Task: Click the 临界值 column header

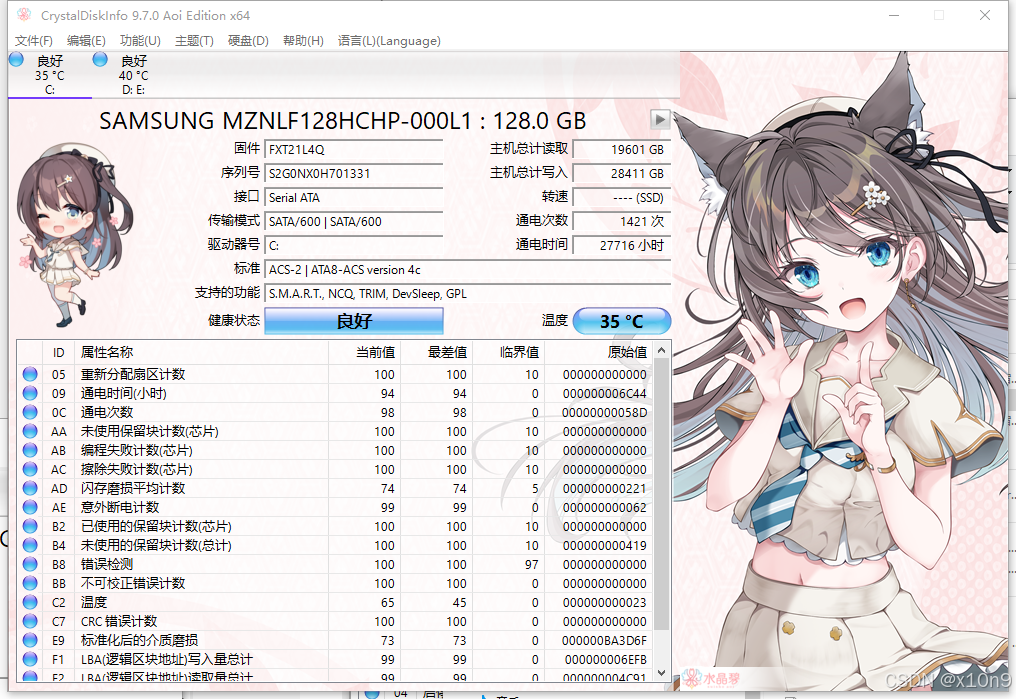Action: click(509, 352)
